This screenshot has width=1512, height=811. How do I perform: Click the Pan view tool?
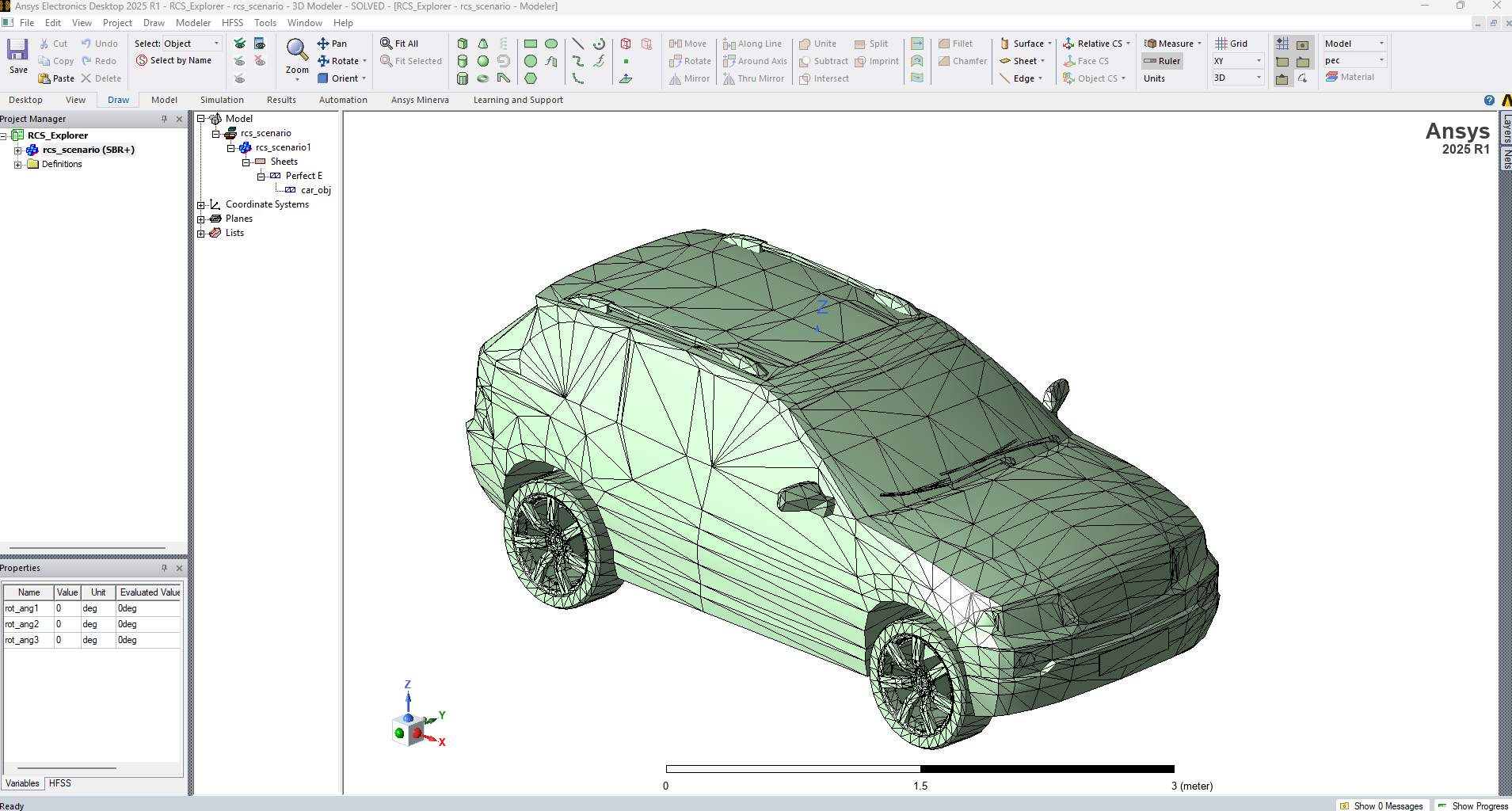pos(333,44)
